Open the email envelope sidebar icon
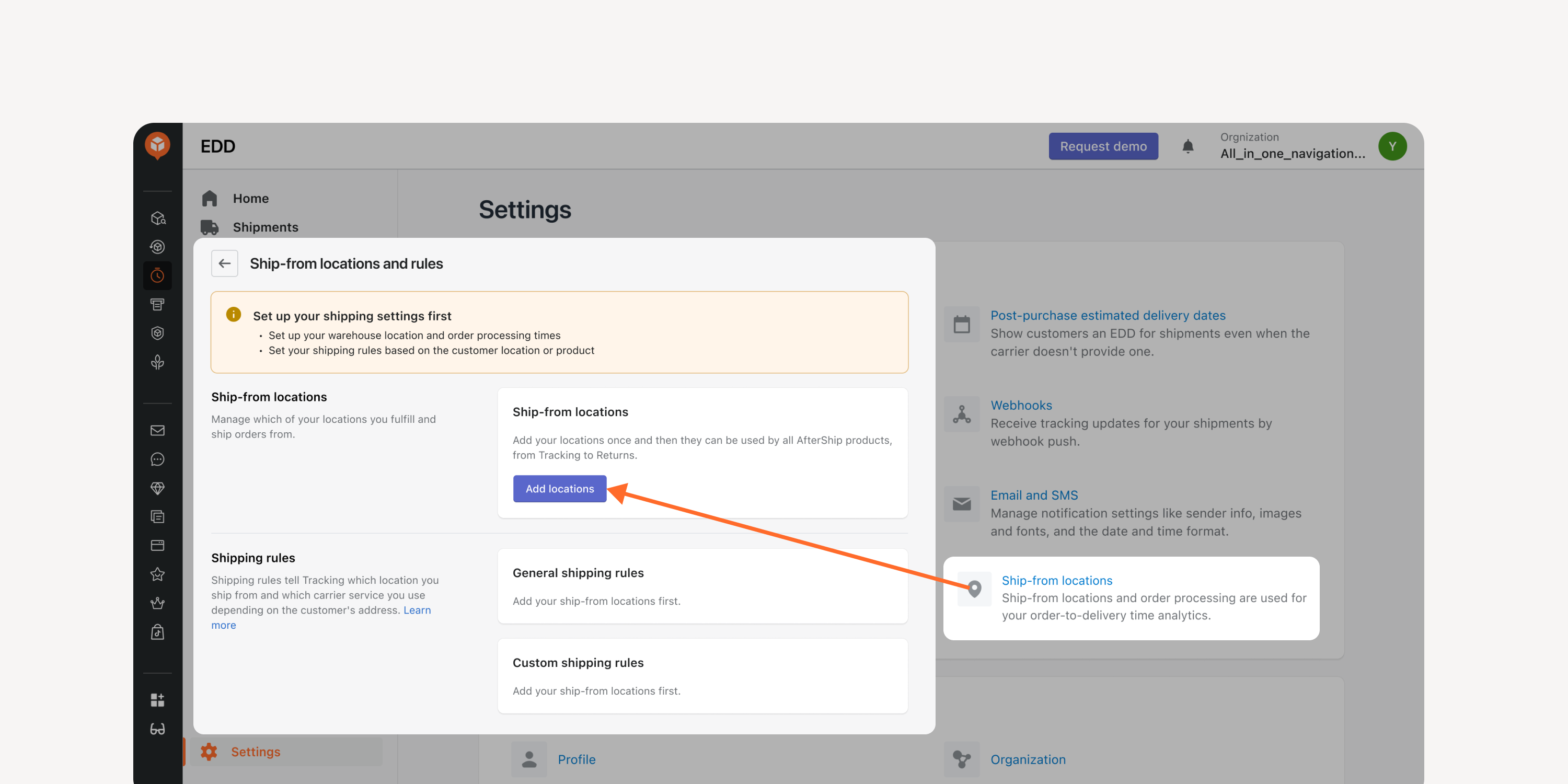Image resolution: width=1568 pixels, height=784 pixels. [x=158, y=430]
